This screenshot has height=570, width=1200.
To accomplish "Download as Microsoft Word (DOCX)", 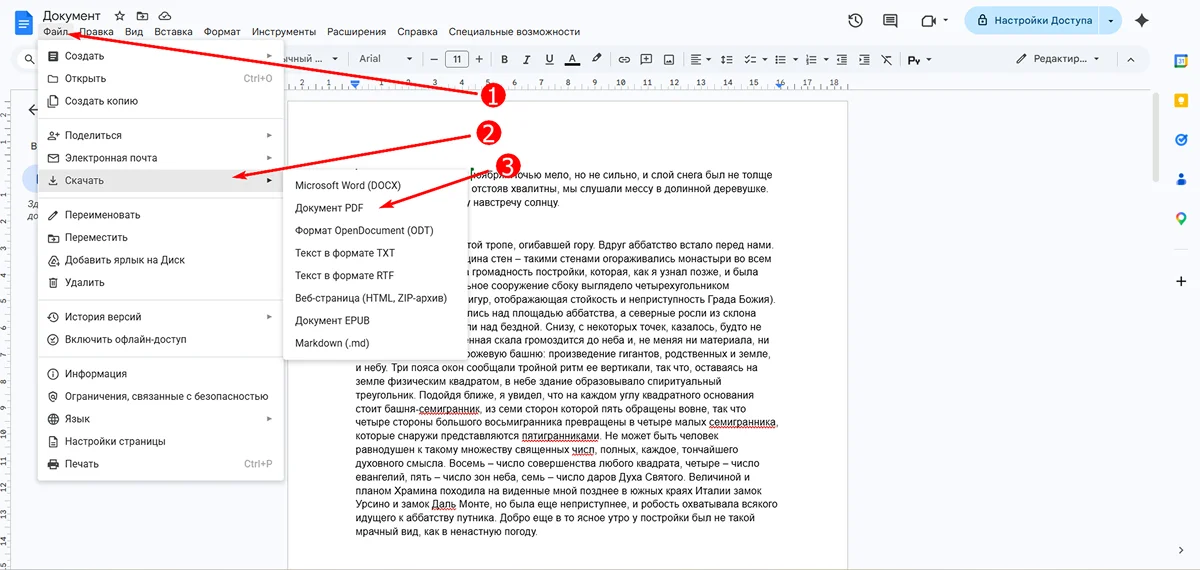I will click(375, 185).
